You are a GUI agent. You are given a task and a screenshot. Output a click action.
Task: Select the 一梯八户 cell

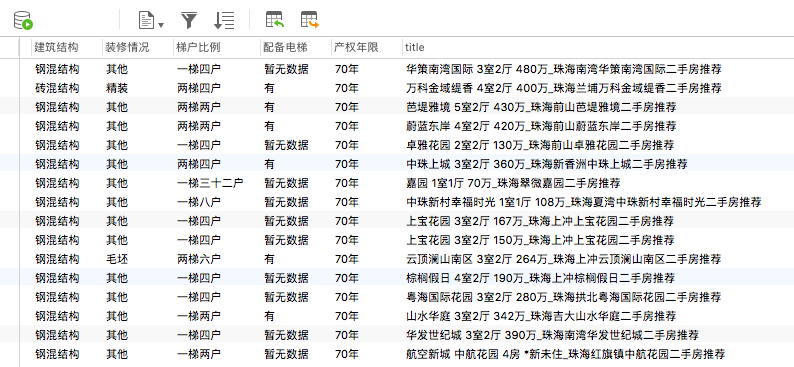tap(198, 202)
